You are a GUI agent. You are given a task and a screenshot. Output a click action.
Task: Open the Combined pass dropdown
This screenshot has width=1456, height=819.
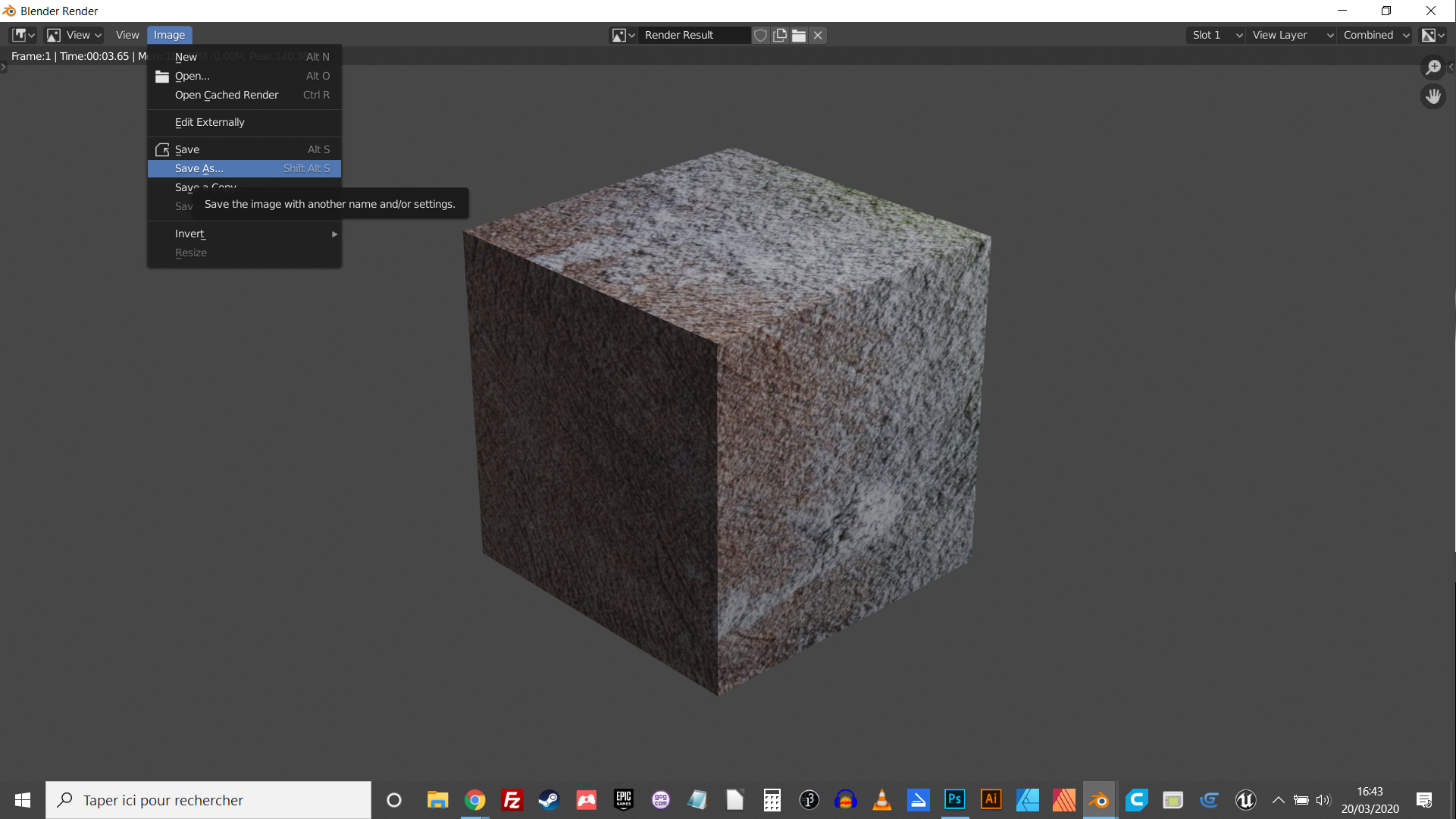point(1376,35)
